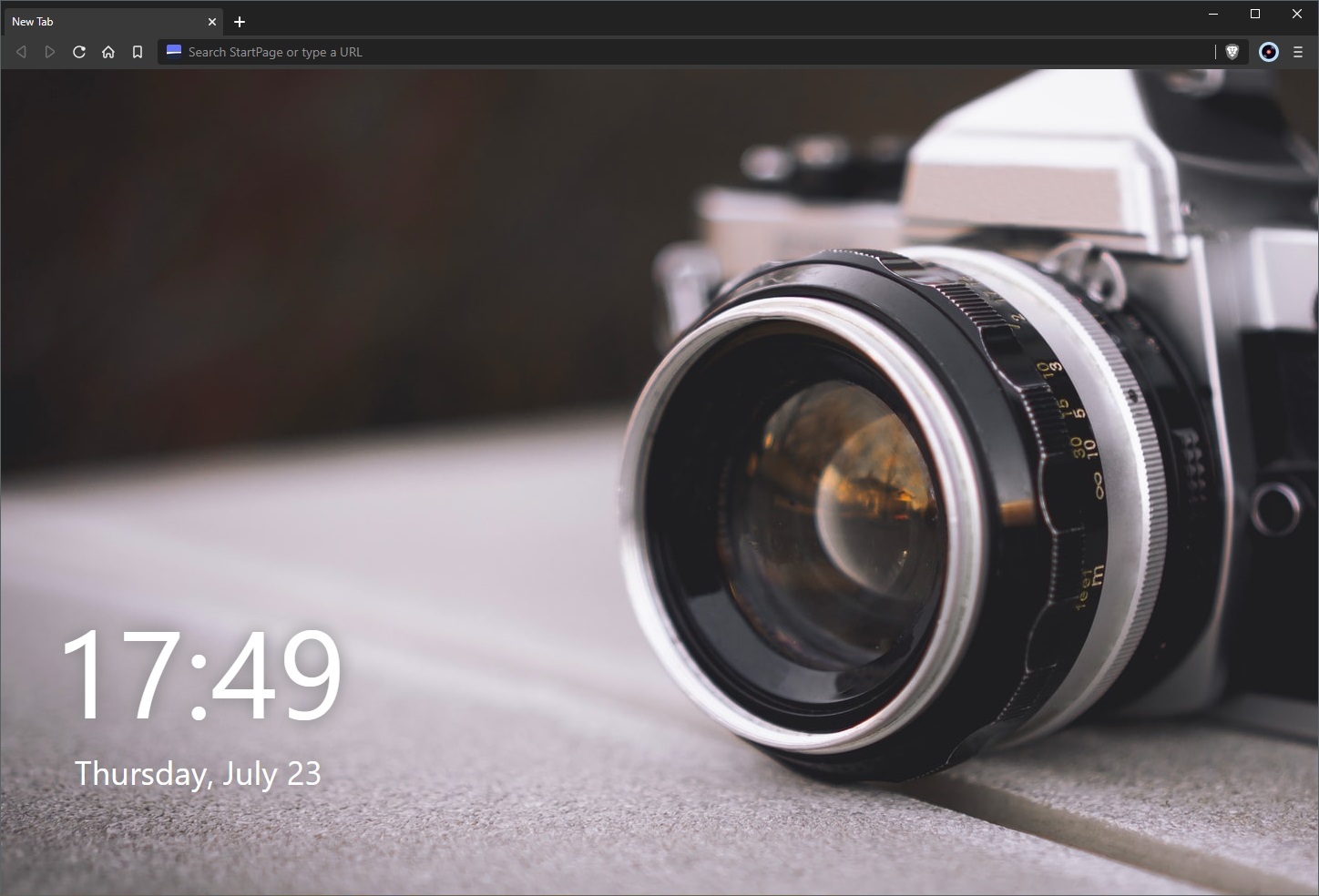Close the browser window
Viewport: 1319px width, 896px height.
tap(1297, 14)
